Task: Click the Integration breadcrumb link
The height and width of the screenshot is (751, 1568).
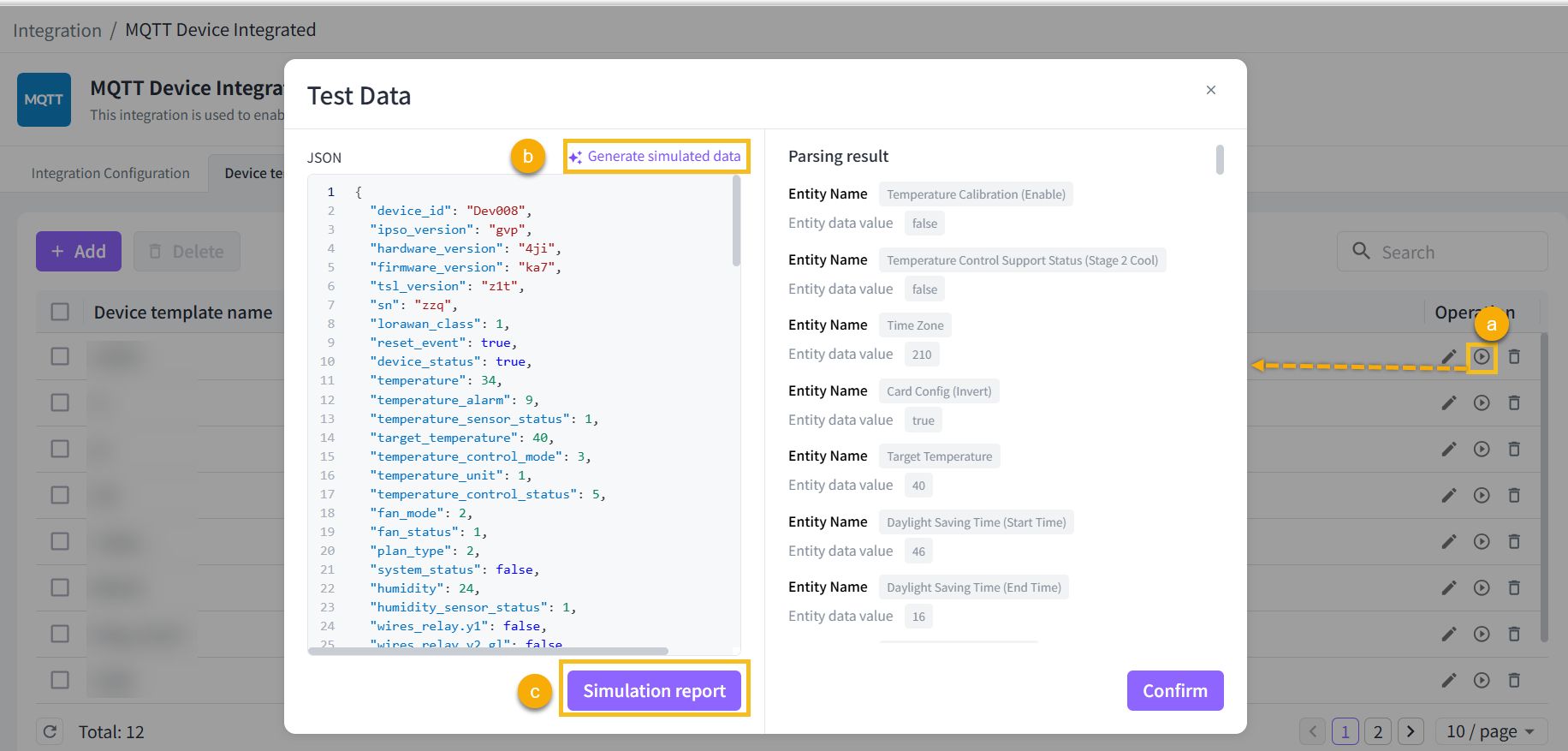Action: tap(57, 30)
